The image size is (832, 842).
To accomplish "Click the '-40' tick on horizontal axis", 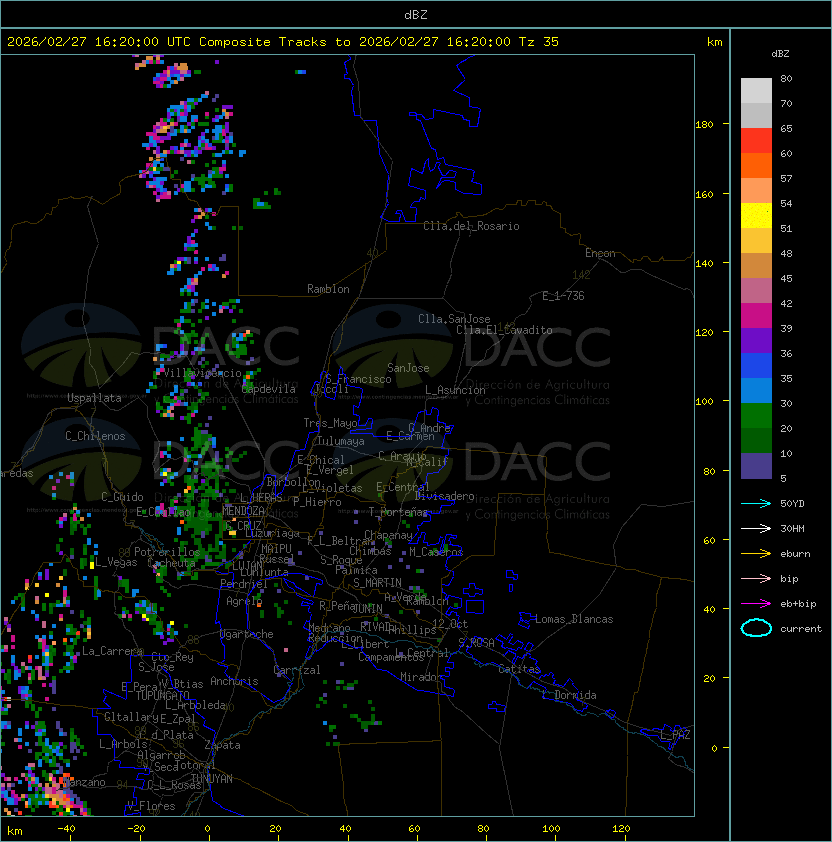I will pos(66,829).
